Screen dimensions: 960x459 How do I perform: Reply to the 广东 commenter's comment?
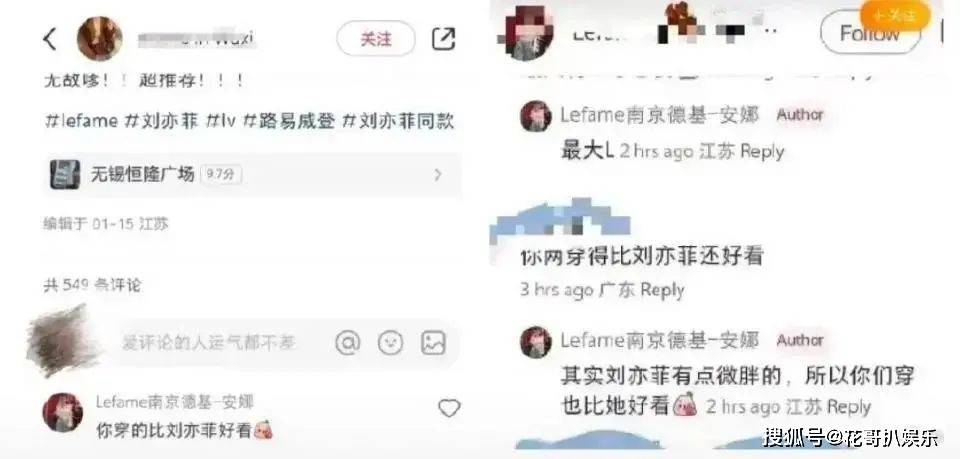tap(662, 290)
